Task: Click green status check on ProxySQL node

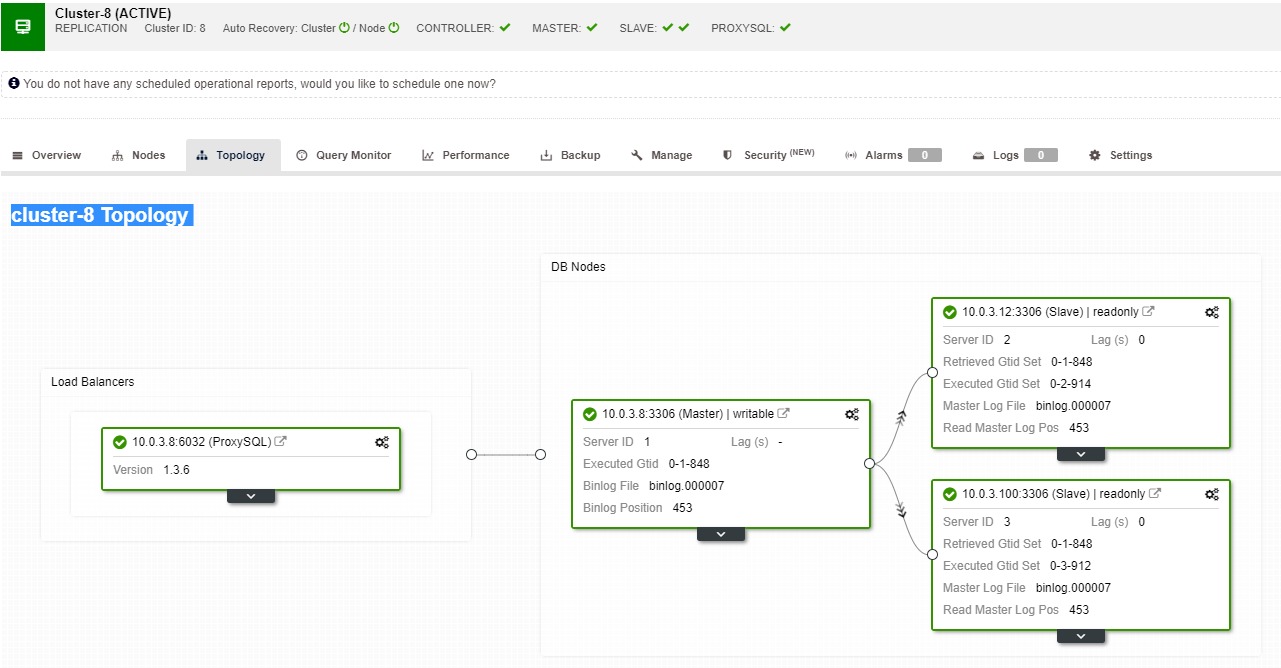Action: [x=120, y=442]
